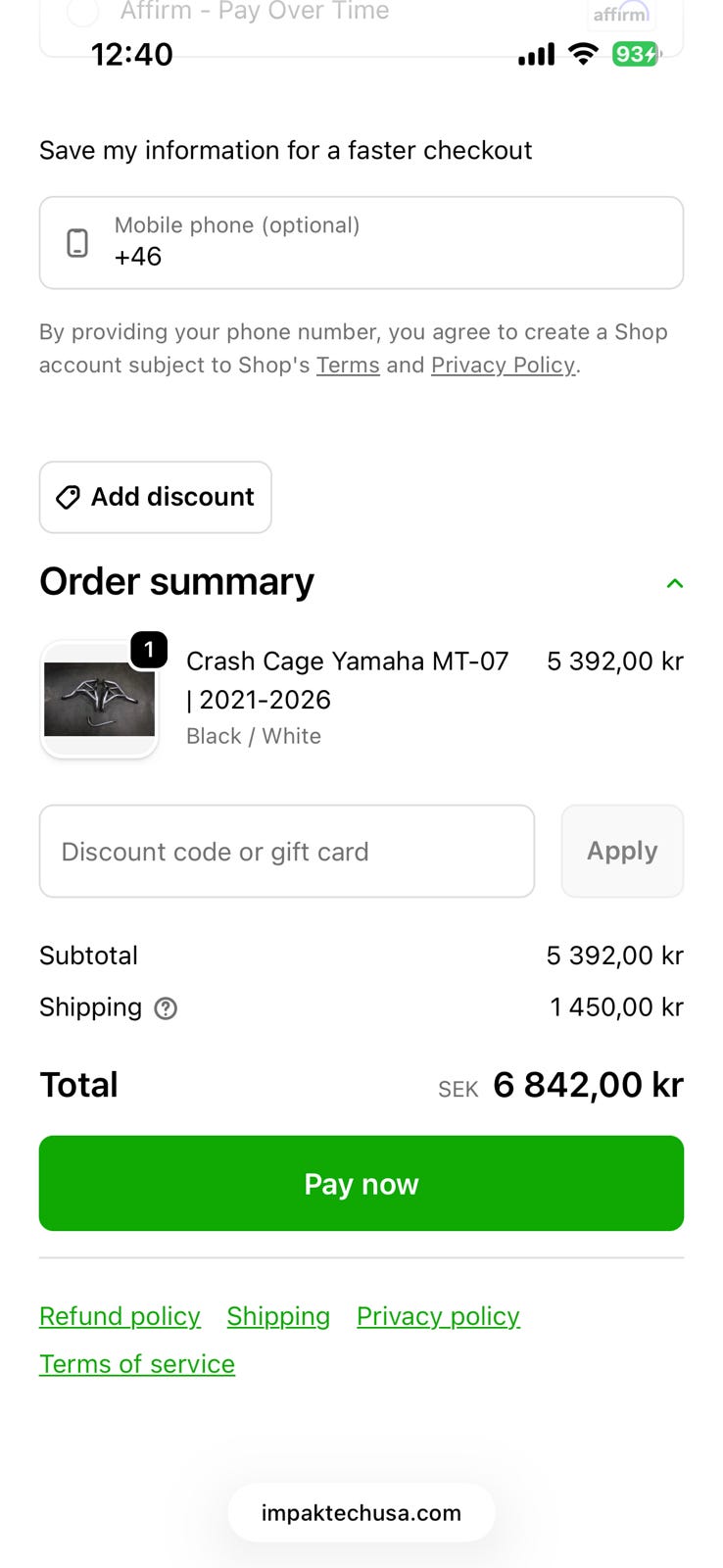Image resolution: width=723 pixels, height=1568 pixels.
Task: Click the Shipping help question mark icon
Action: point(167,1008)
